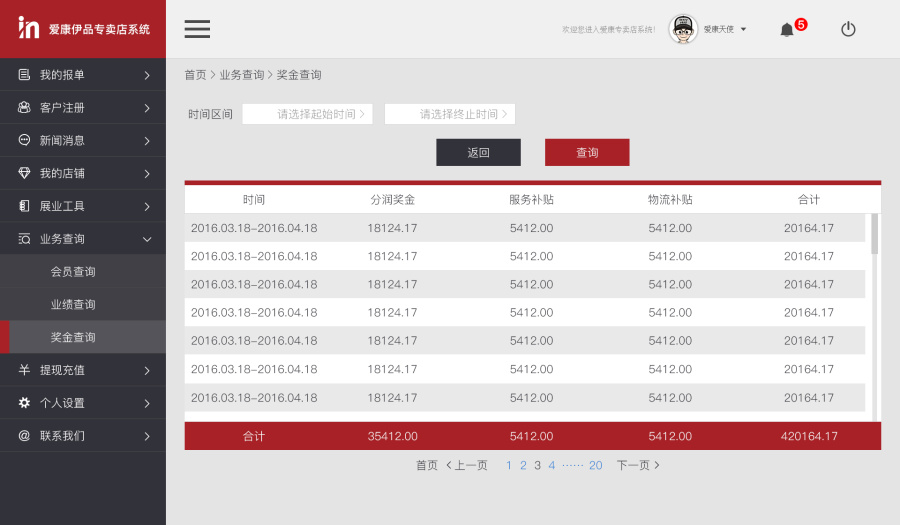The width and height of the screenshot is (900, 525).
Task: Click the 服务补贴 column header
Action: click(x=531, y=199)
